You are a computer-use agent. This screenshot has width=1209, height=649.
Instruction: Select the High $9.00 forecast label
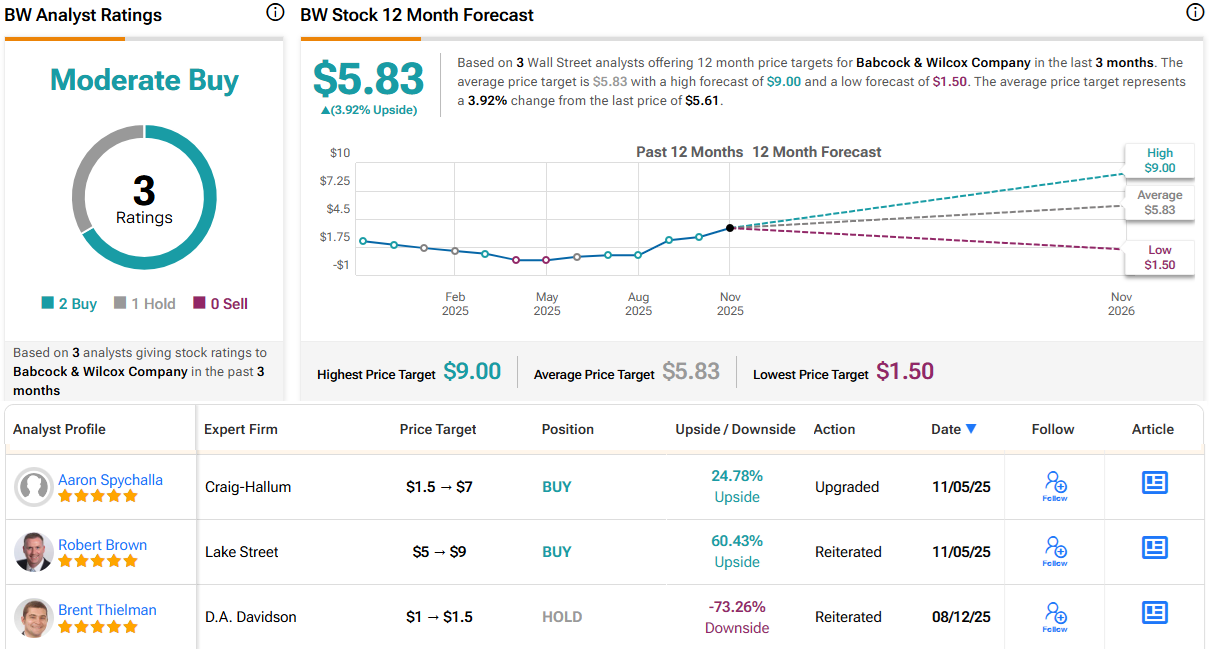[1160, 161]
